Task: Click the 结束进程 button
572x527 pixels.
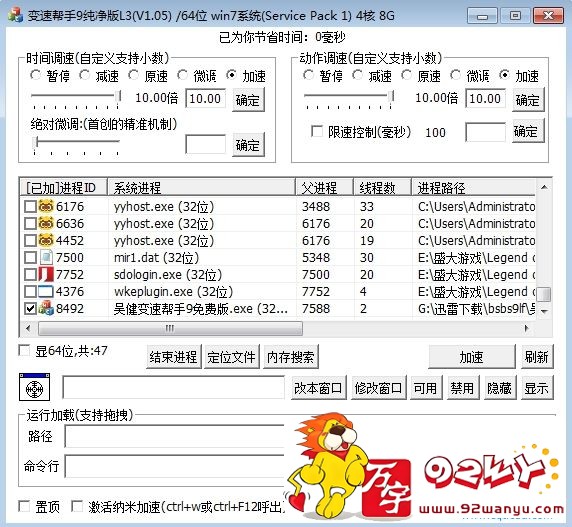Action: tap(173, 357)
